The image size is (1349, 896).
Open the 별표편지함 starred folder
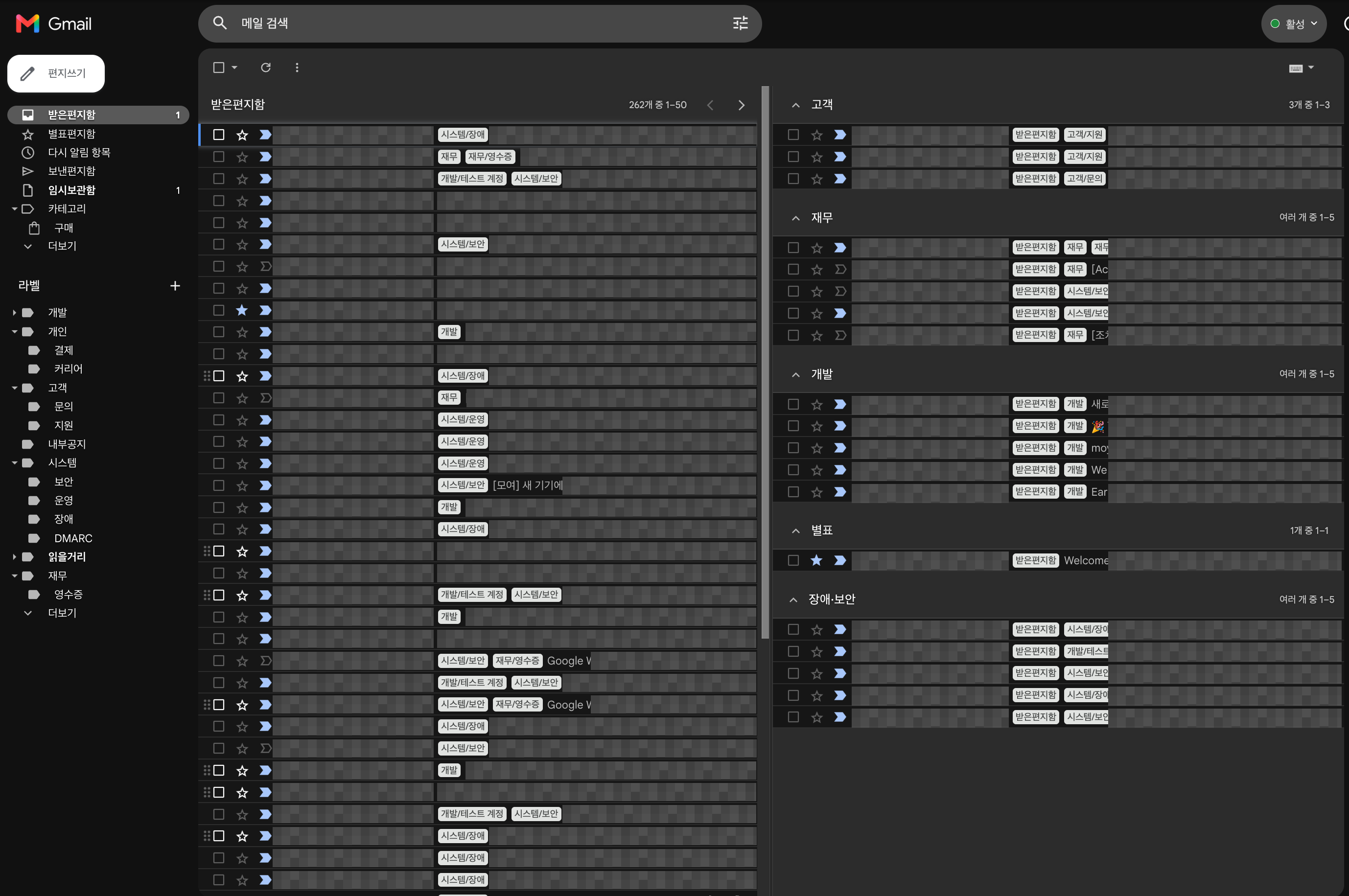click(71, 134)
